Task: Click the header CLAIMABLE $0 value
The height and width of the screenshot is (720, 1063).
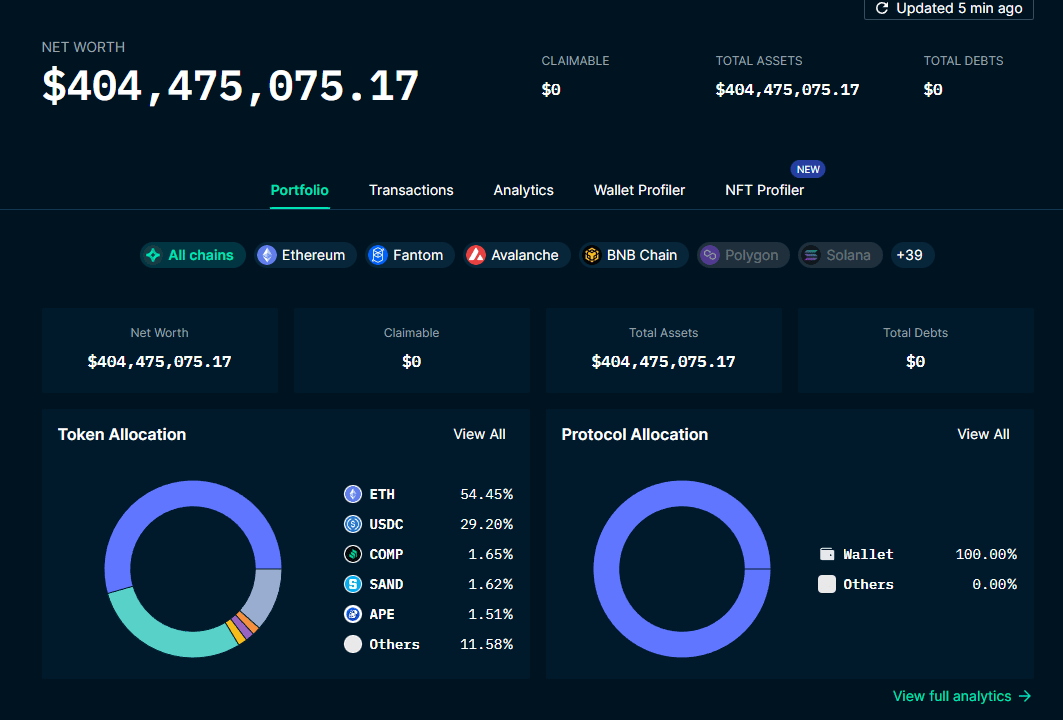Action: (x=551, y=89)
